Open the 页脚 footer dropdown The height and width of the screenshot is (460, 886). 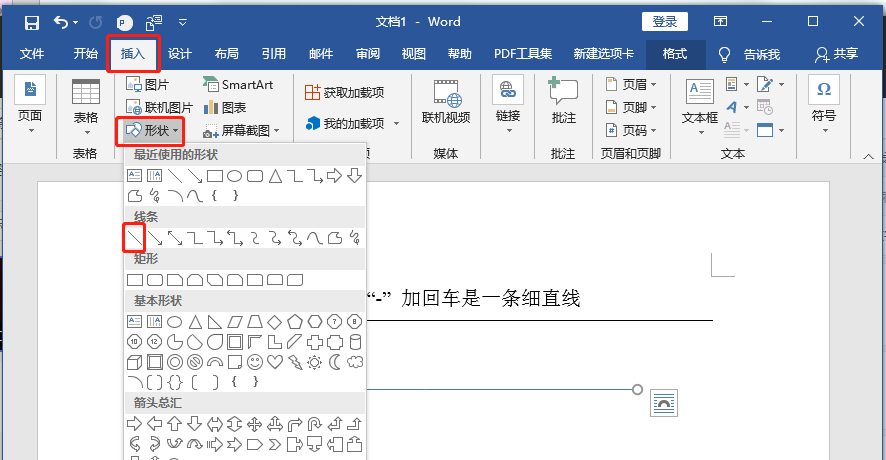(x=631, y=107)
